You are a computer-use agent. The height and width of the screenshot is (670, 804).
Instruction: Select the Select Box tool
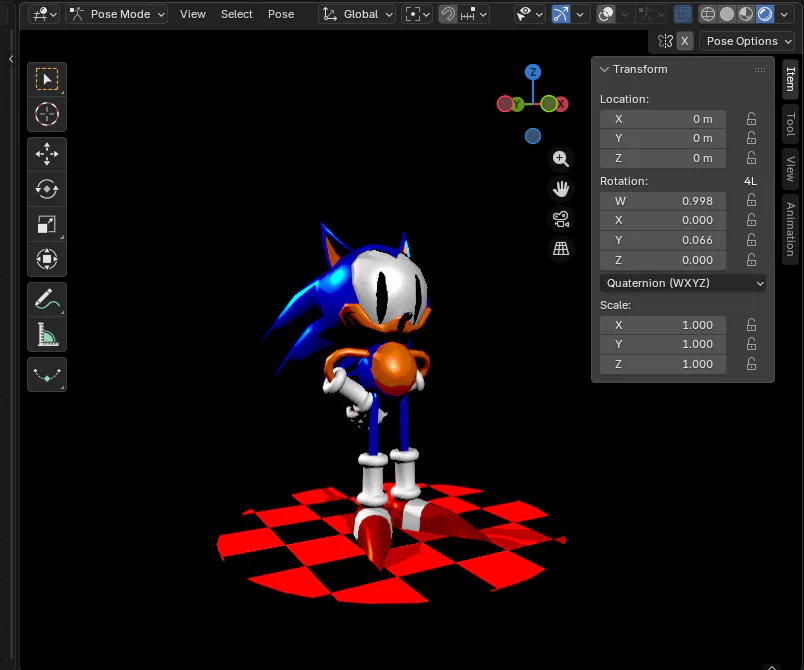click(x=47, y=79)
